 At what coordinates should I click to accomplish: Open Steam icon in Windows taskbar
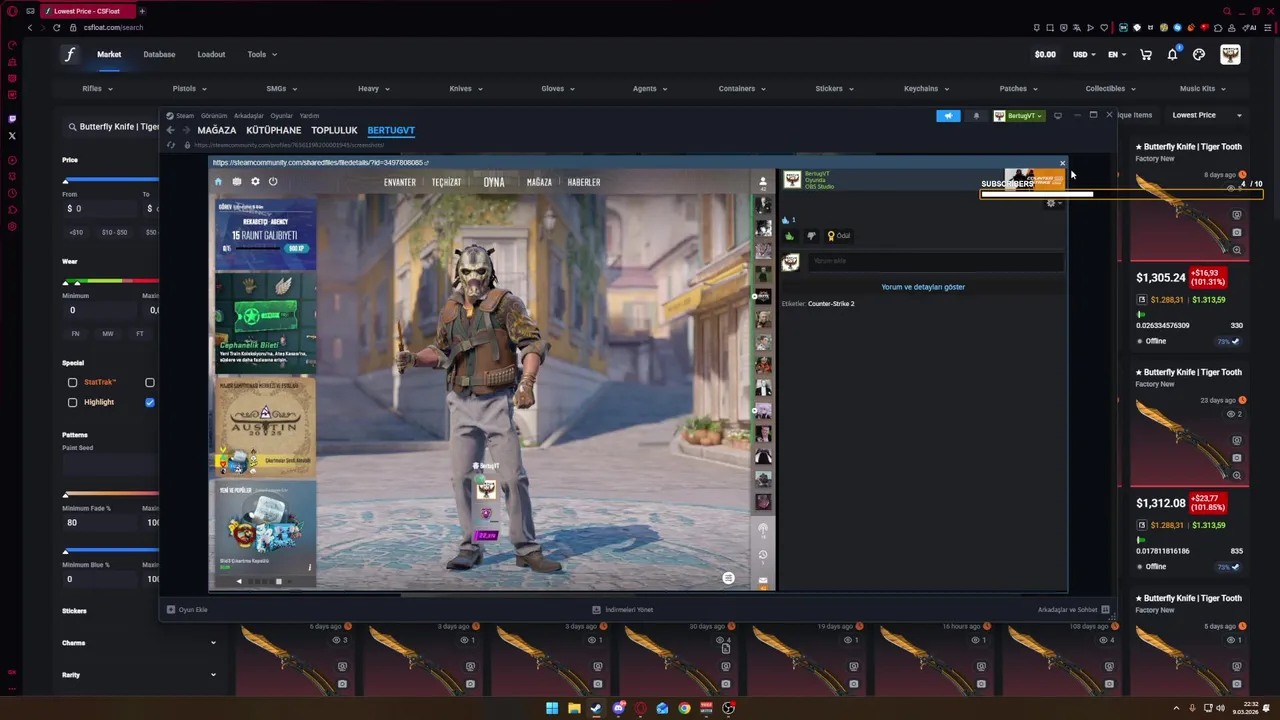(596, 708)
